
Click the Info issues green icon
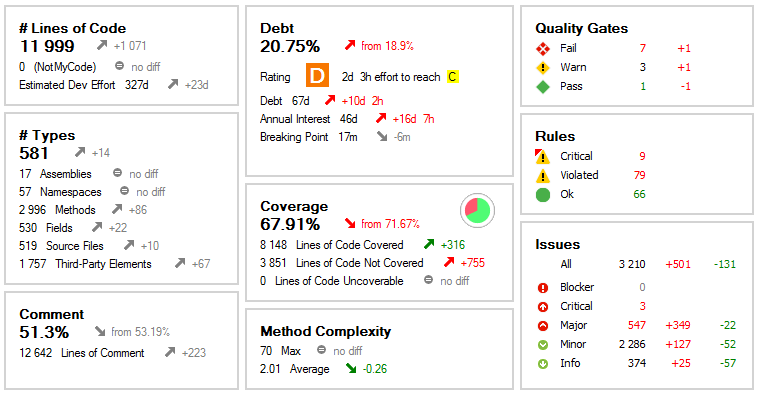coord(543,364)
